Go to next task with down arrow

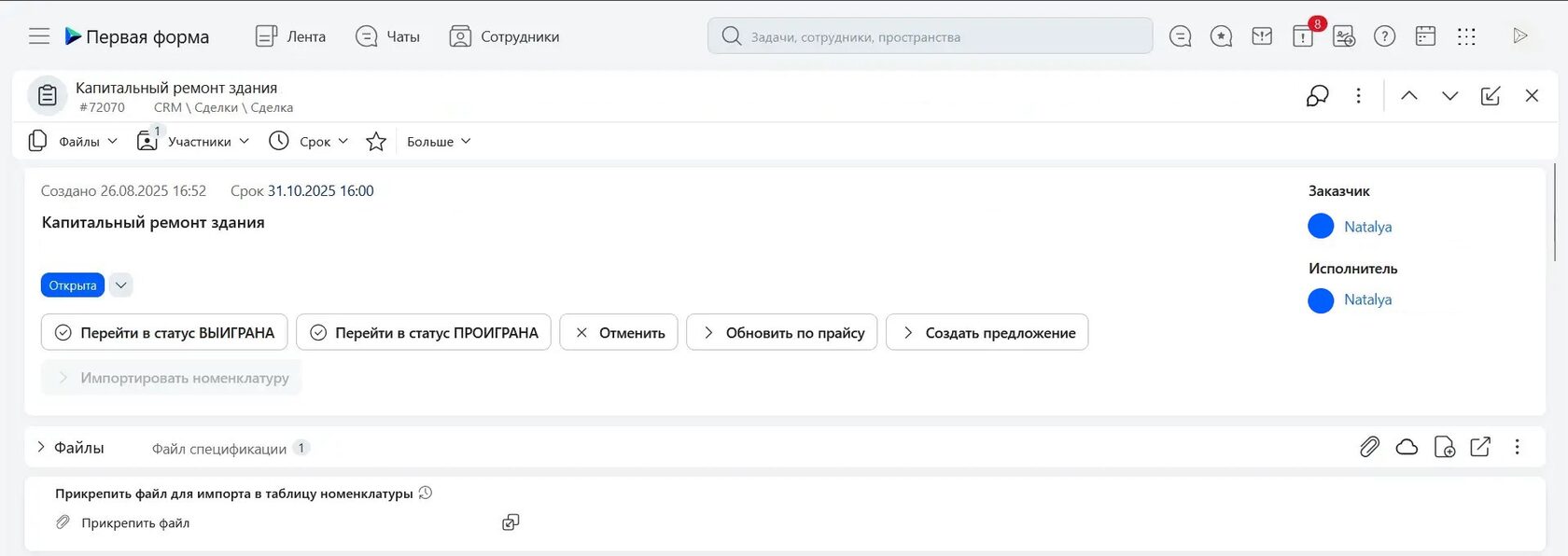click(1449, 95)
